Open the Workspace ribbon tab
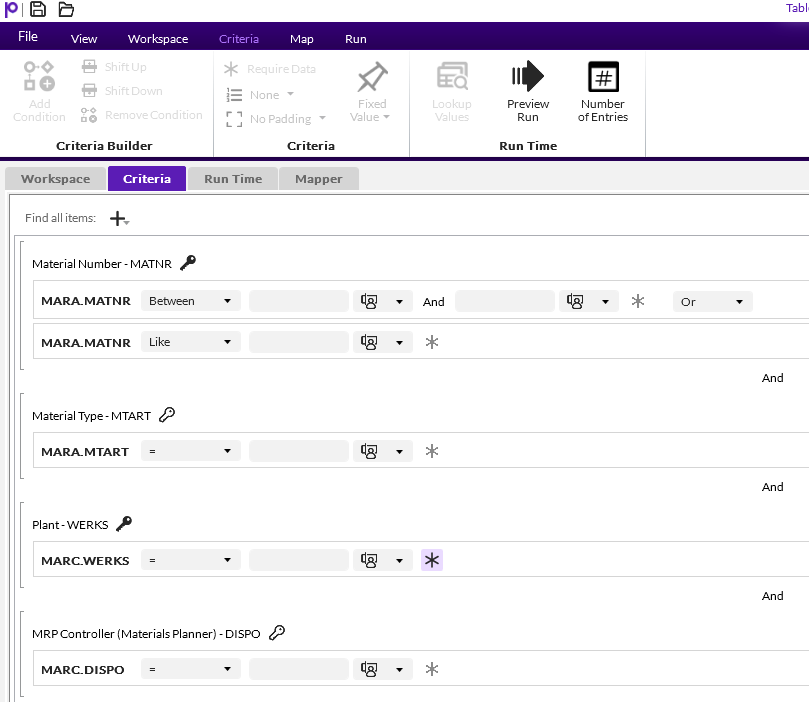This screenshot has height=702, width=809. [x=158, y=39]
